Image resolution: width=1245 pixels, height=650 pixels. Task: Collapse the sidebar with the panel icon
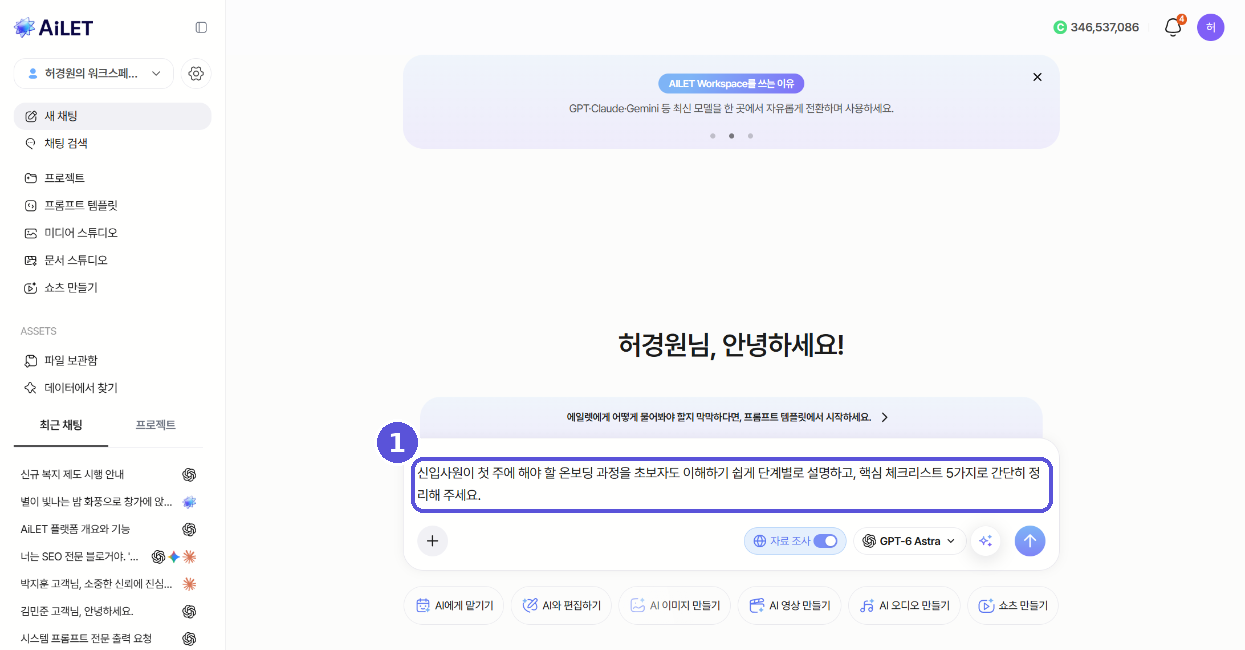click(201, 28)
